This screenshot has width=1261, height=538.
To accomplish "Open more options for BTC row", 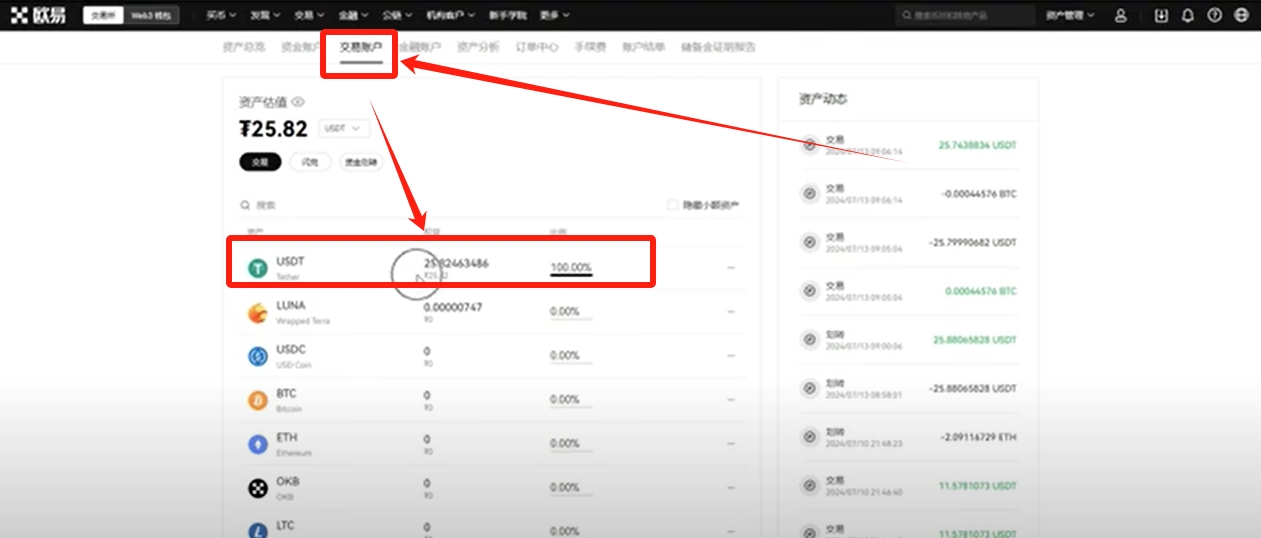I will [x=731, y=400].
